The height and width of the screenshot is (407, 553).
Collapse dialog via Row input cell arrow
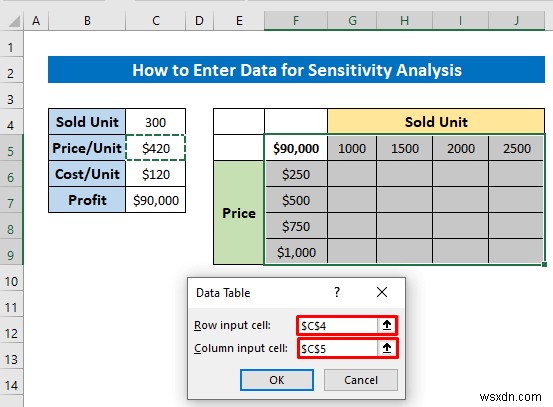coord(387,325)
